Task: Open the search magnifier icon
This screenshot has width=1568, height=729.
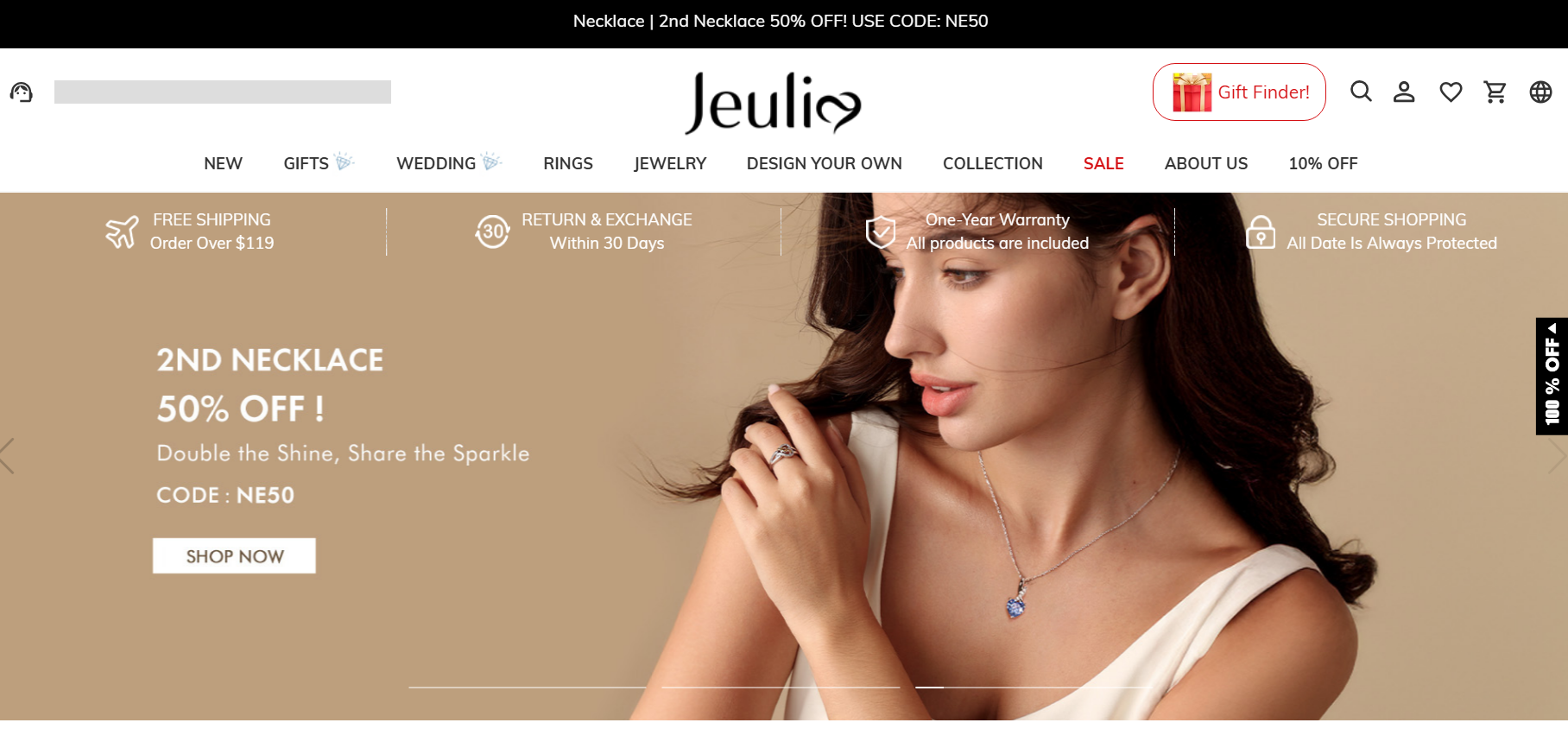Action: [x=1361, y=92]
